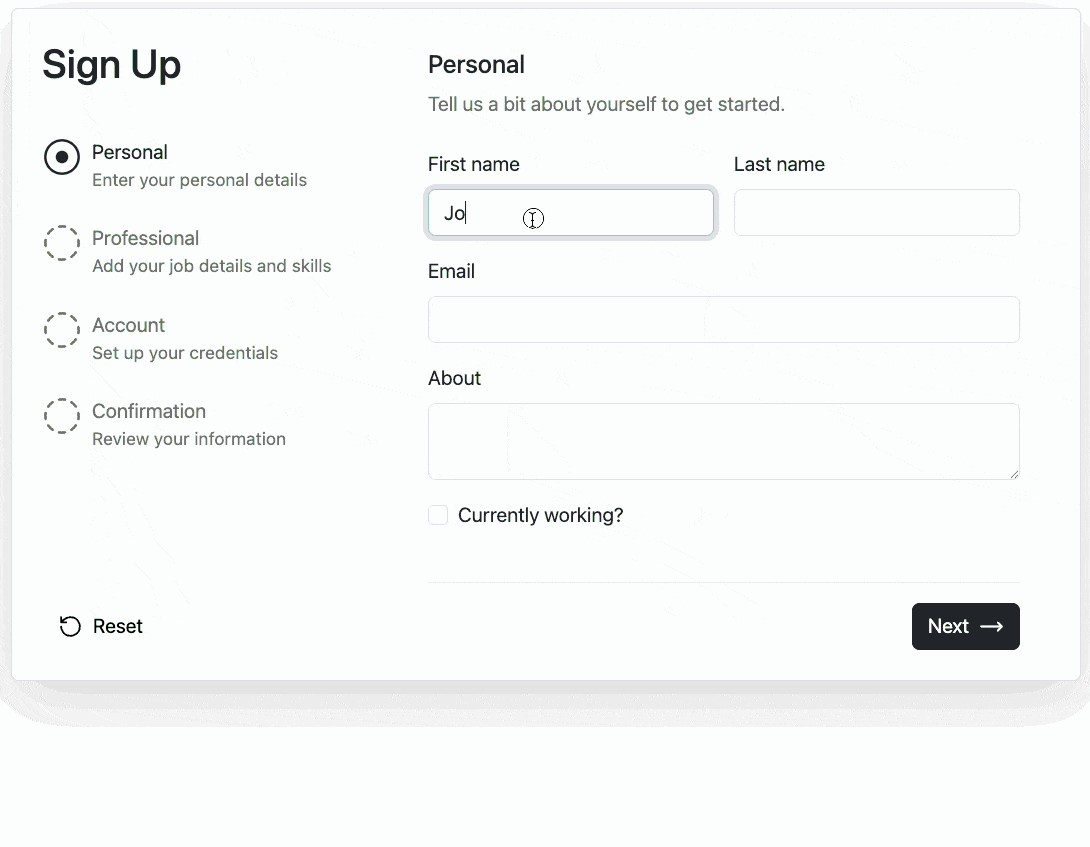Click the Sign Up heading
This screenshot has height=847, width=1090.
coord(111,64)
